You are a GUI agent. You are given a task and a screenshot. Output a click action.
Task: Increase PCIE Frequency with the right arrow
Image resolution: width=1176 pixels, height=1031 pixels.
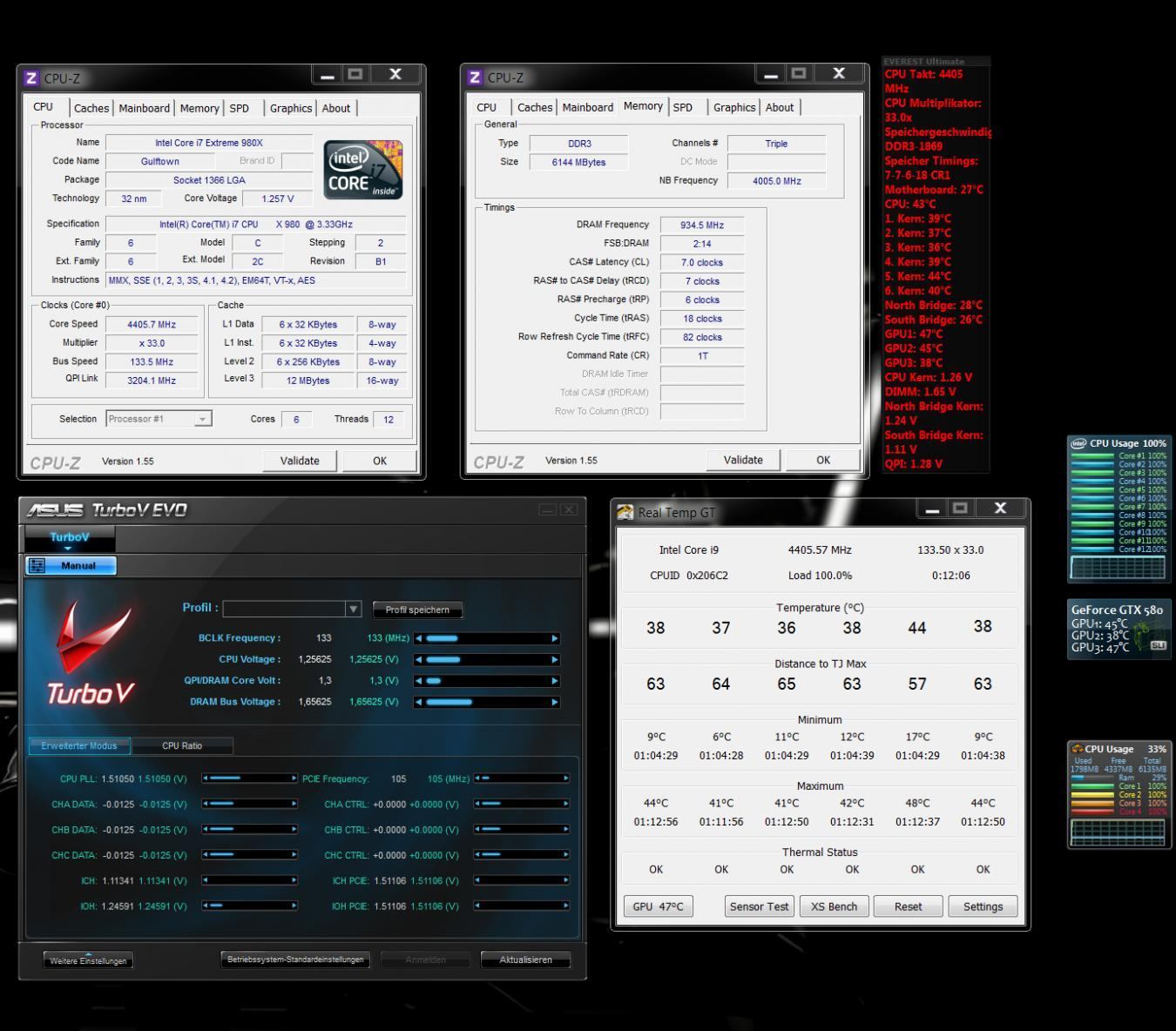coord(566,778)
